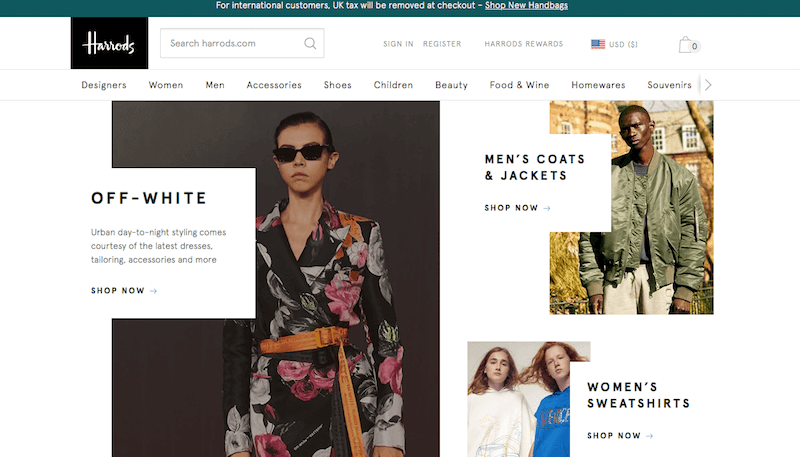Expand navigation with right chevron arrow
800x457 pixels.
(x=708, y=85)
